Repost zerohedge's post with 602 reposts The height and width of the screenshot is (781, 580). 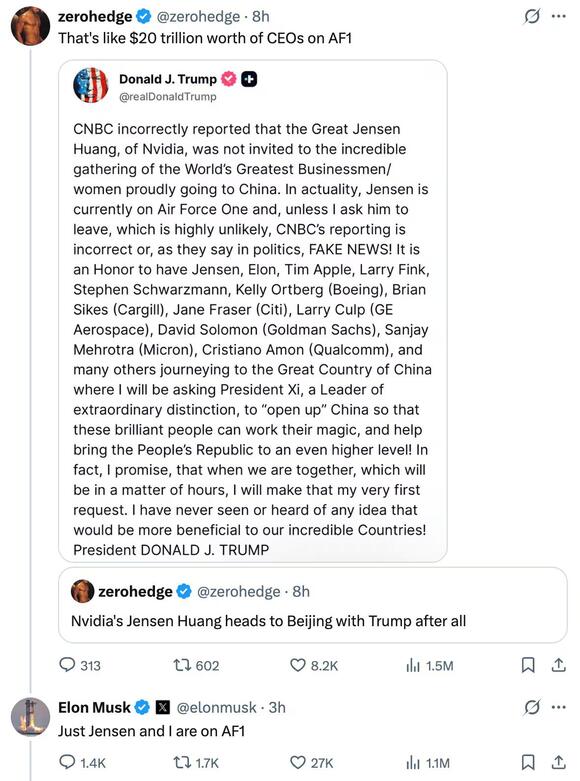tap(196, 665)
